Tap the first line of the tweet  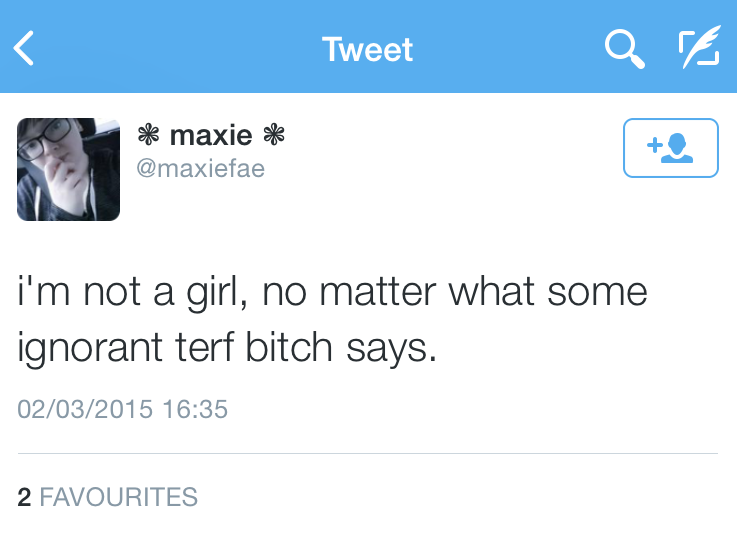coord(333,292)
